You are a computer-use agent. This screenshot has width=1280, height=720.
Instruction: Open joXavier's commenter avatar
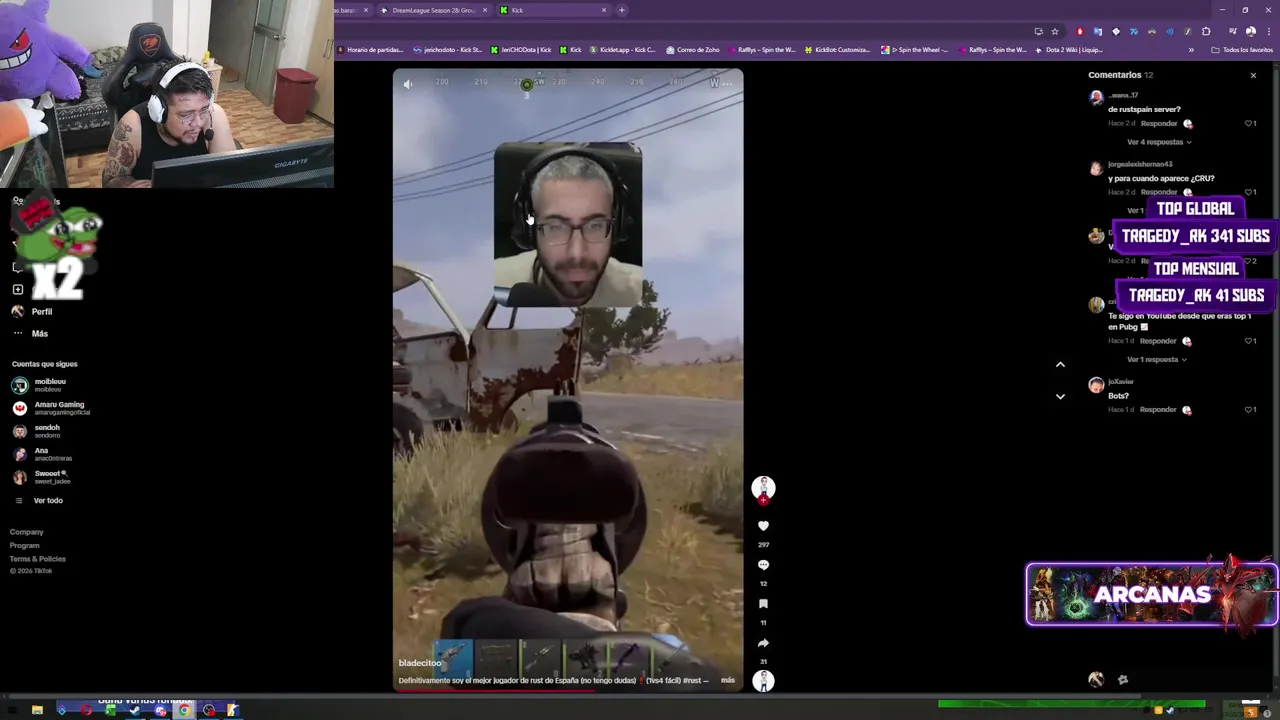click(1096, 385)
